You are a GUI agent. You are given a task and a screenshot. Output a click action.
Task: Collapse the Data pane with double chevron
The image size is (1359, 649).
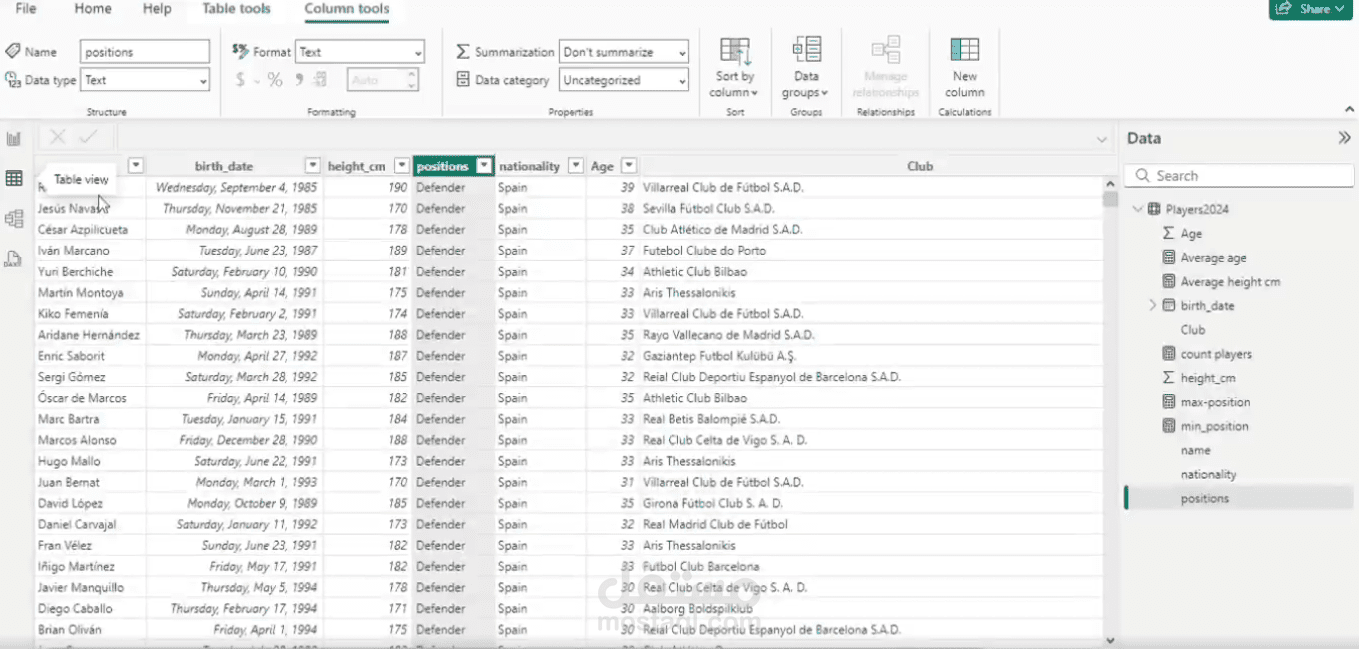1344,138
